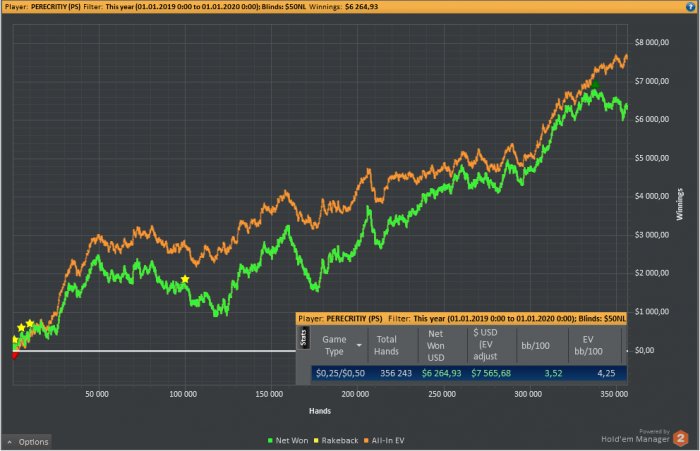The width and height of the screenshot is (700, 451).
Task: Click the $8 000,00 axis value
Action: tap(652, 42)
